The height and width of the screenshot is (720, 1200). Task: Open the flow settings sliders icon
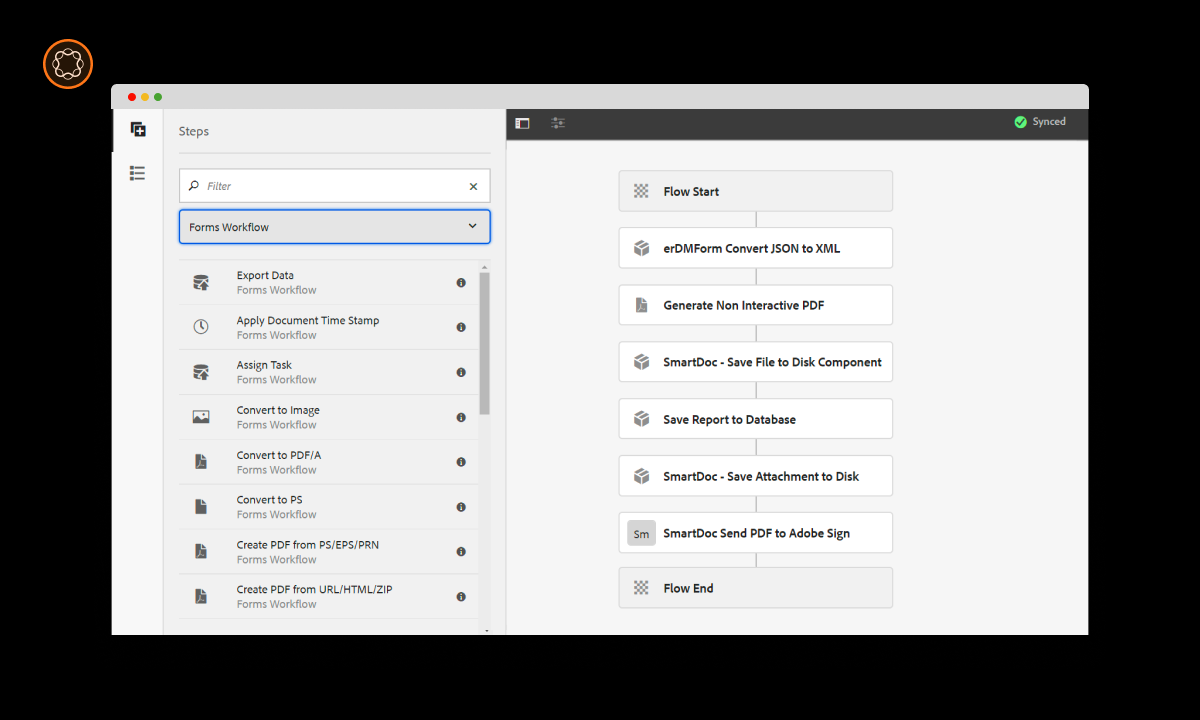[x=558, y=122]
